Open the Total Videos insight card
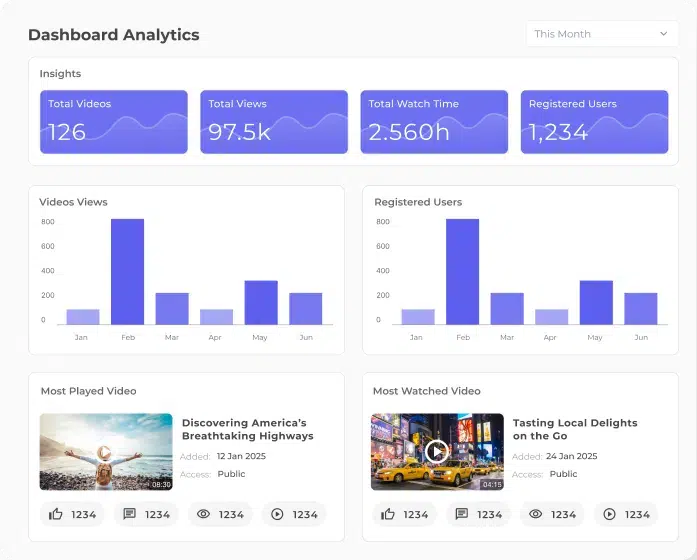697x560 pixels. point(114,122)
